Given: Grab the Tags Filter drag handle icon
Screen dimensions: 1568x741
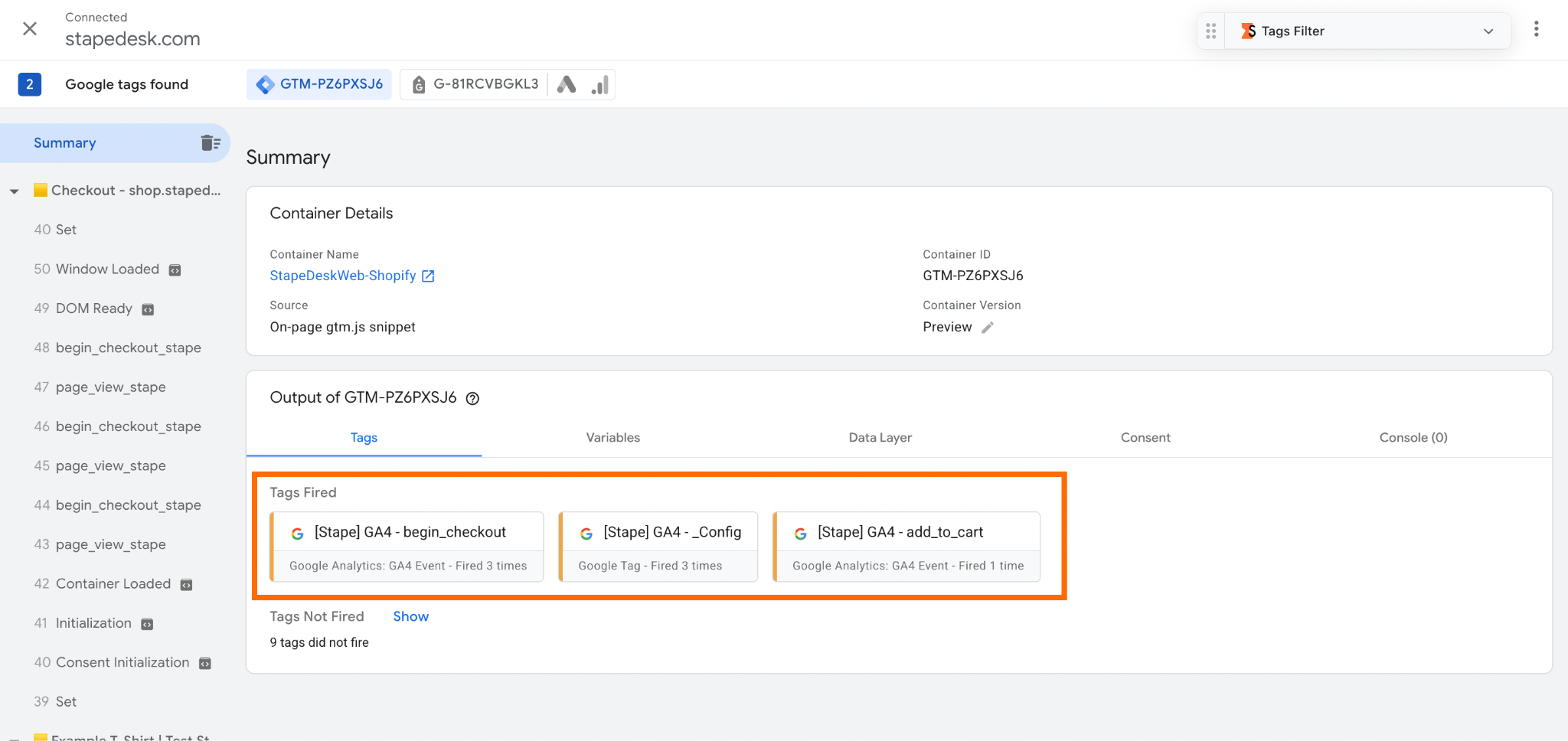Looking at the screenshot, I should pyautogui.click(x=1210, y=31).
